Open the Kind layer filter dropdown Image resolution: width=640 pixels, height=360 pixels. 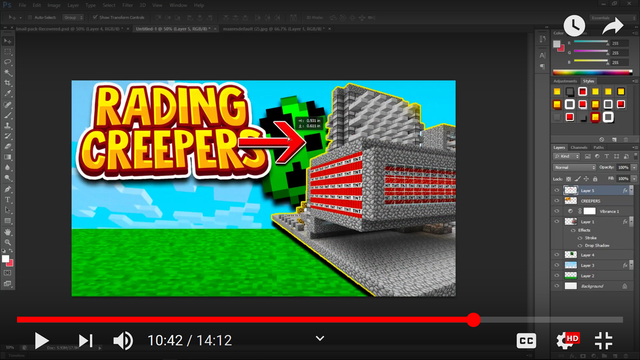(x=567, y=156)
